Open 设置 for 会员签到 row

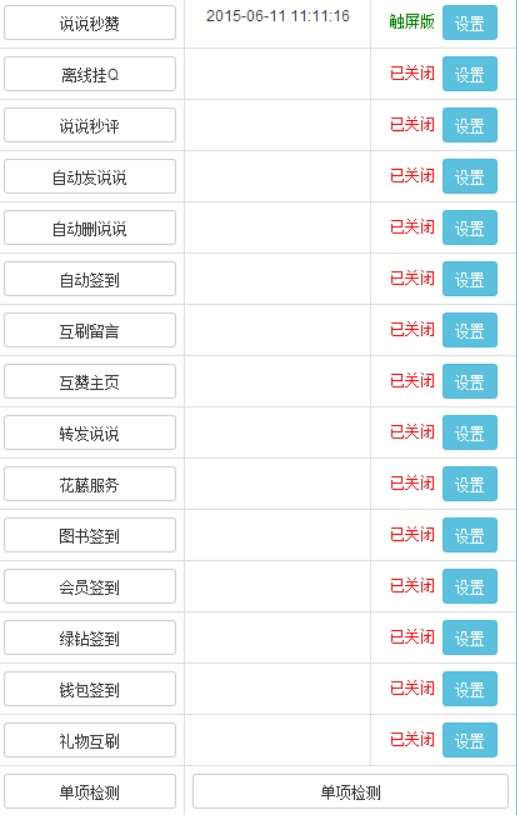tap(470, 587)
